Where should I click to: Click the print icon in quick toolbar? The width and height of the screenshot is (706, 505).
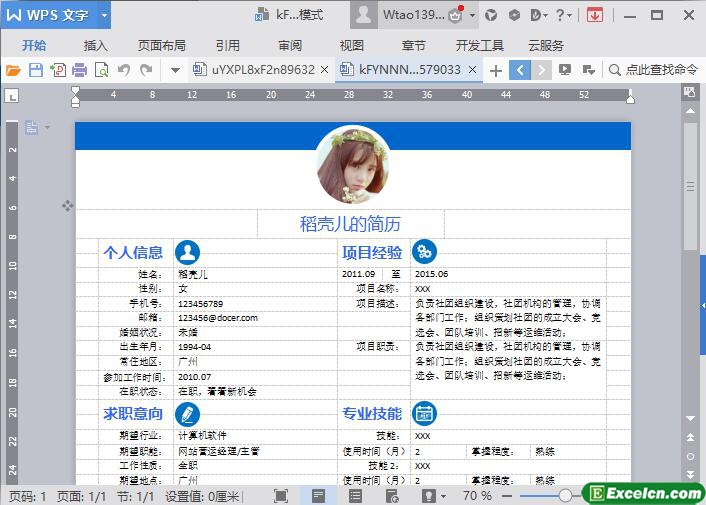click(x=57, y=70)
